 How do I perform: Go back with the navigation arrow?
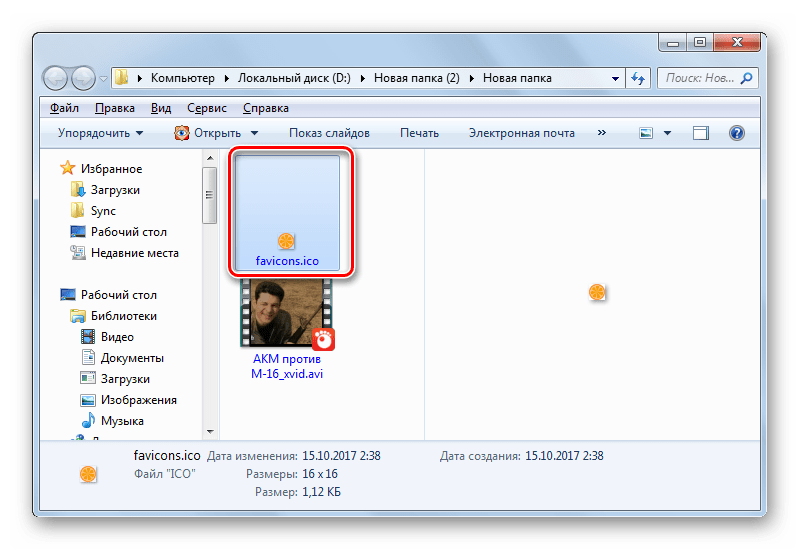tap(56, 78)
